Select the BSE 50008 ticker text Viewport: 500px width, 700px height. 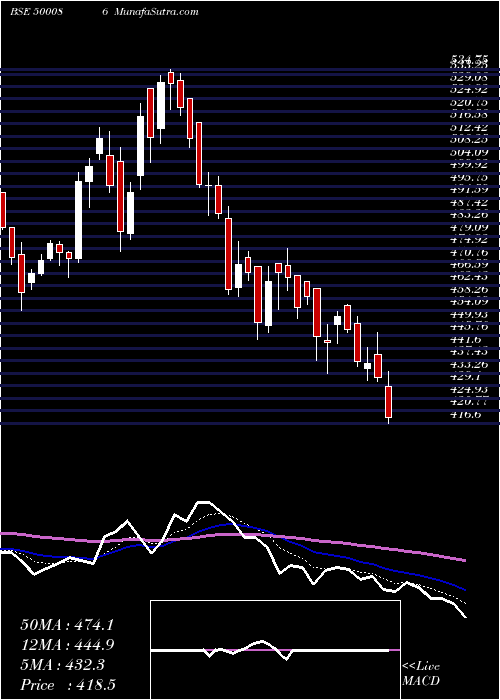(36, 12)
